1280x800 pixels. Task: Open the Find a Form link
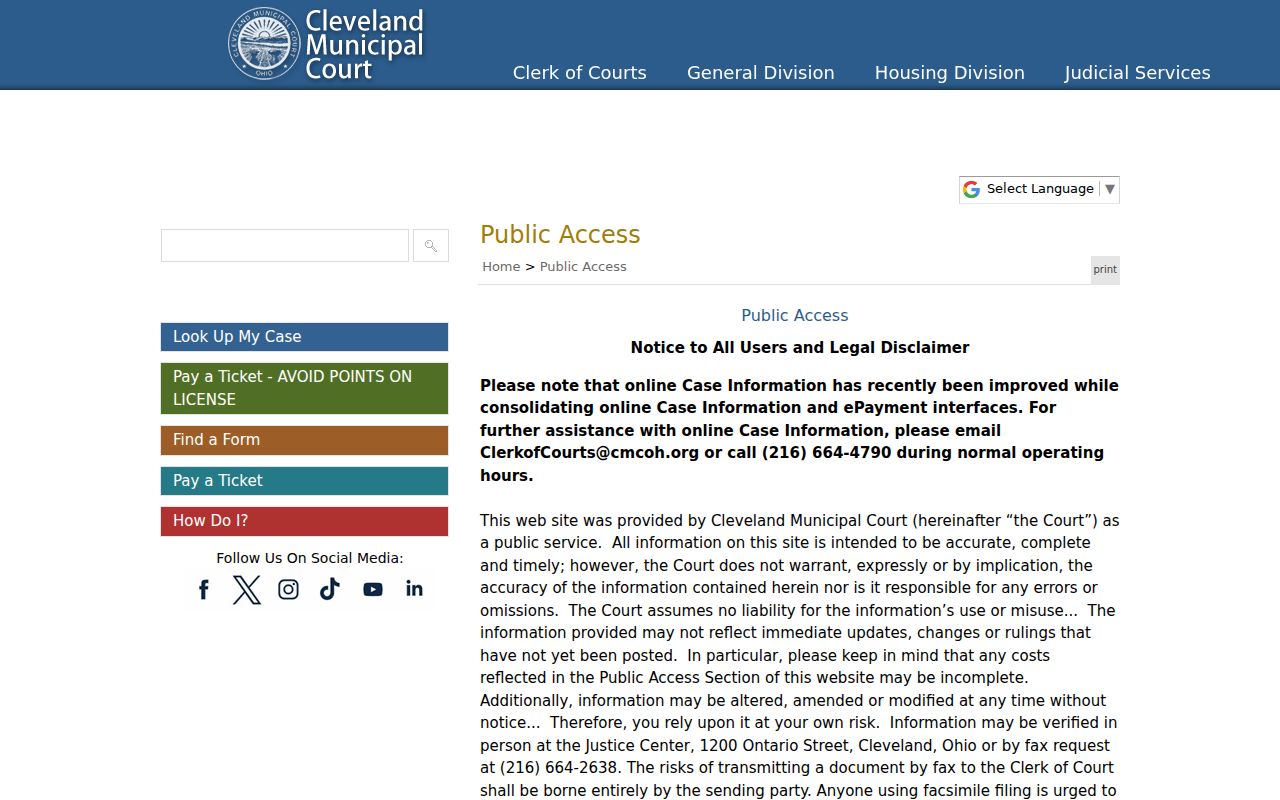click(304, 440)
